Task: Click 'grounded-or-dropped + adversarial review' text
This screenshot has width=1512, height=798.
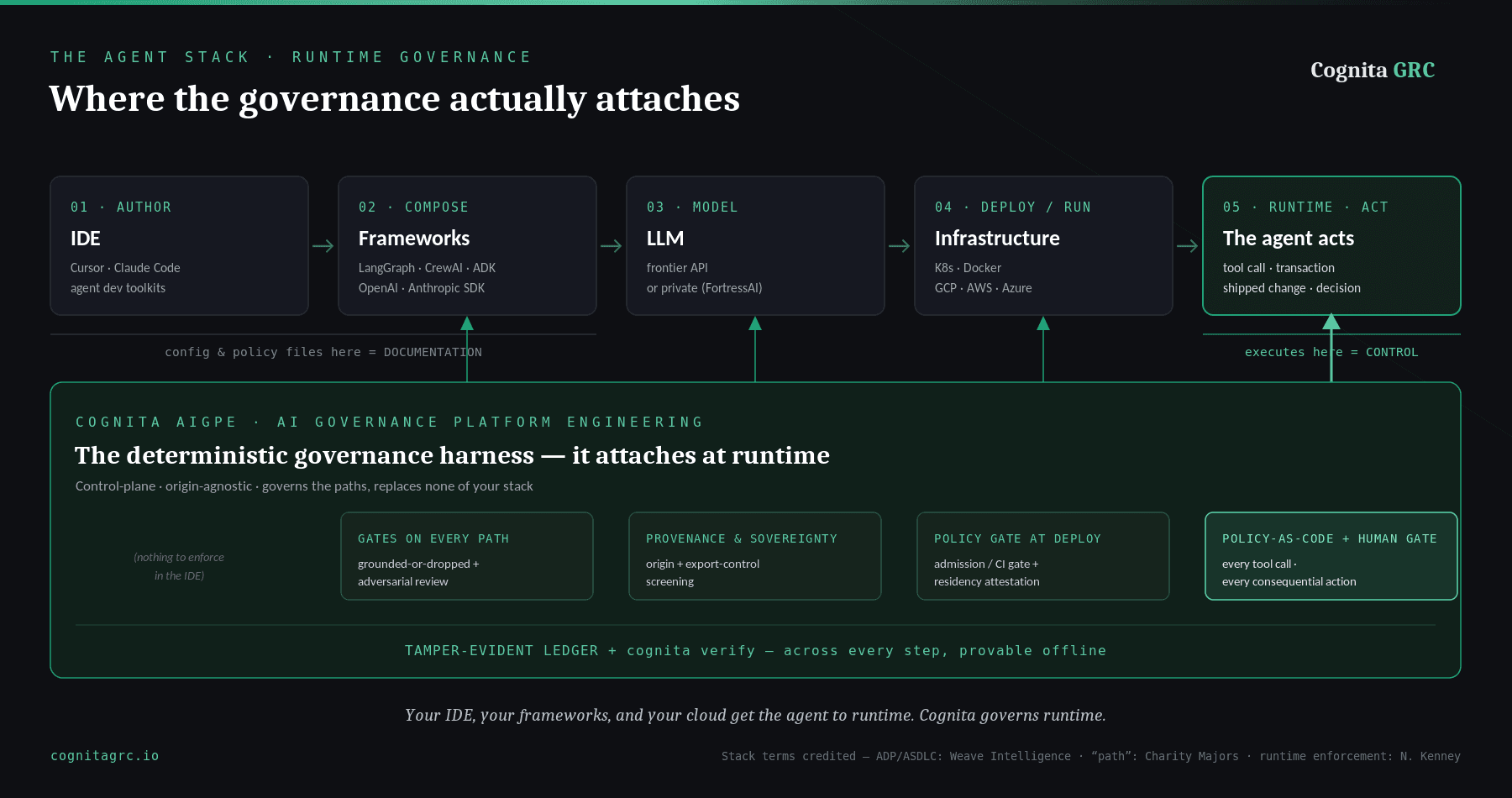Action: (x=418, y=573)
